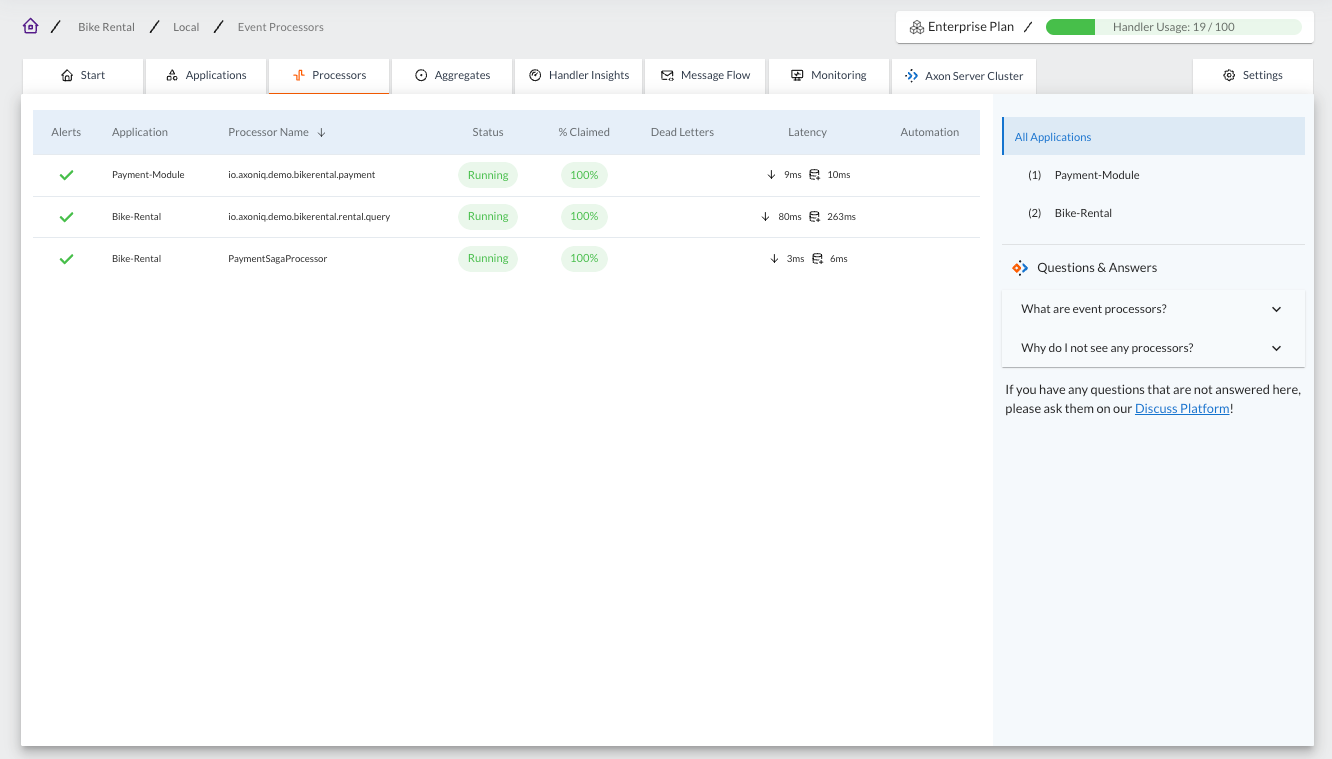Select the PaymentSagaProcessor name

click(278, 259)
